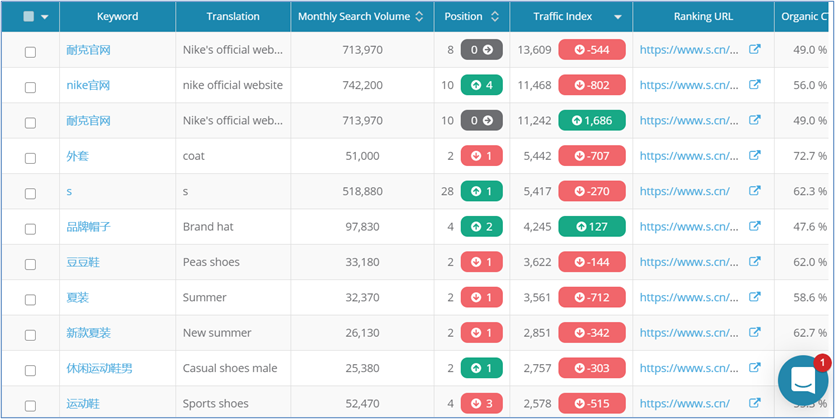Click the Ranking URL column header
This screenshot has width=835, height=419.
tap(703, 17)
